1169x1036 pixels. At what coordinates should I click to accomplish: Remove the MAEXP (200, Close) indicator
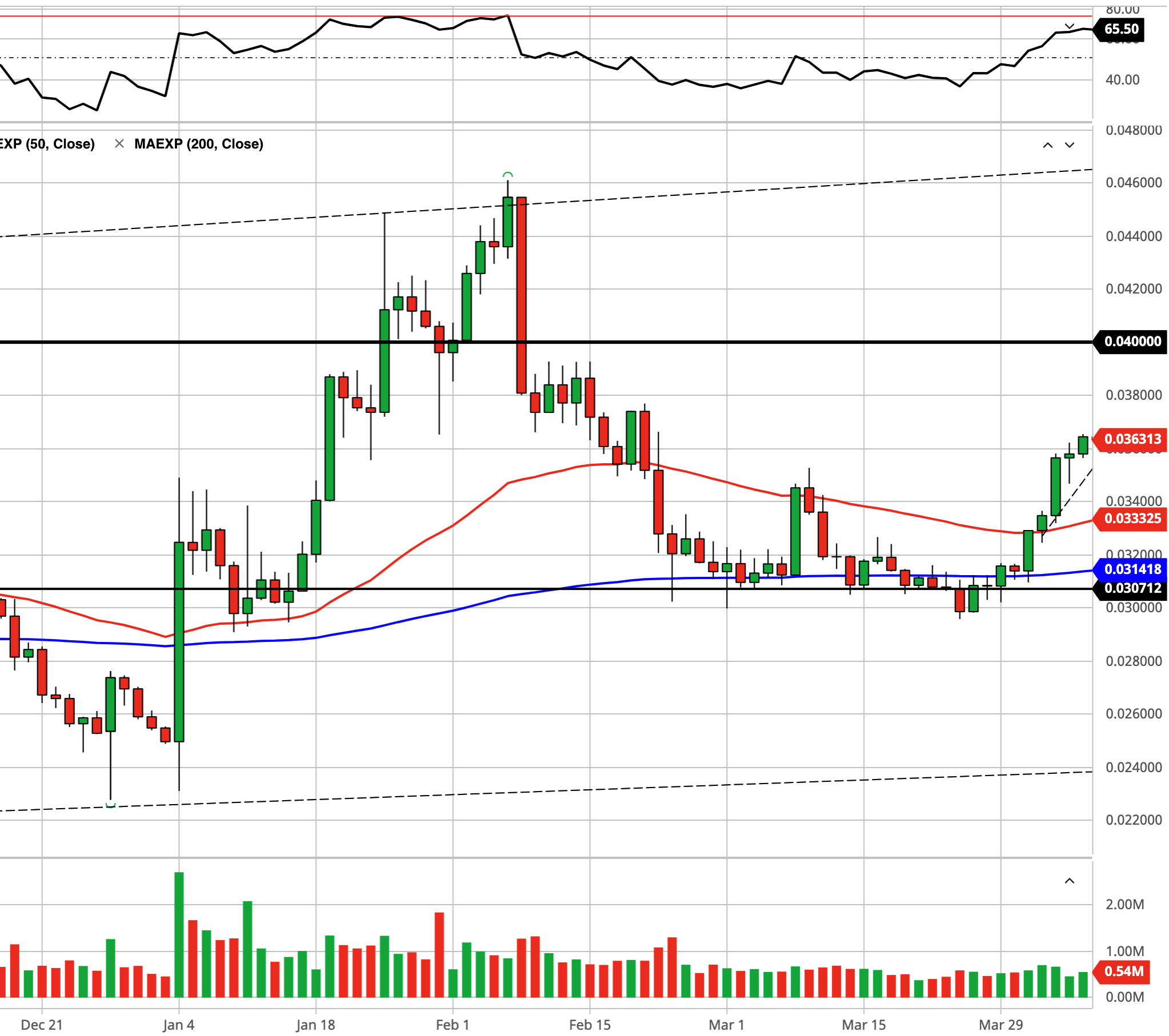coord(119,144)
